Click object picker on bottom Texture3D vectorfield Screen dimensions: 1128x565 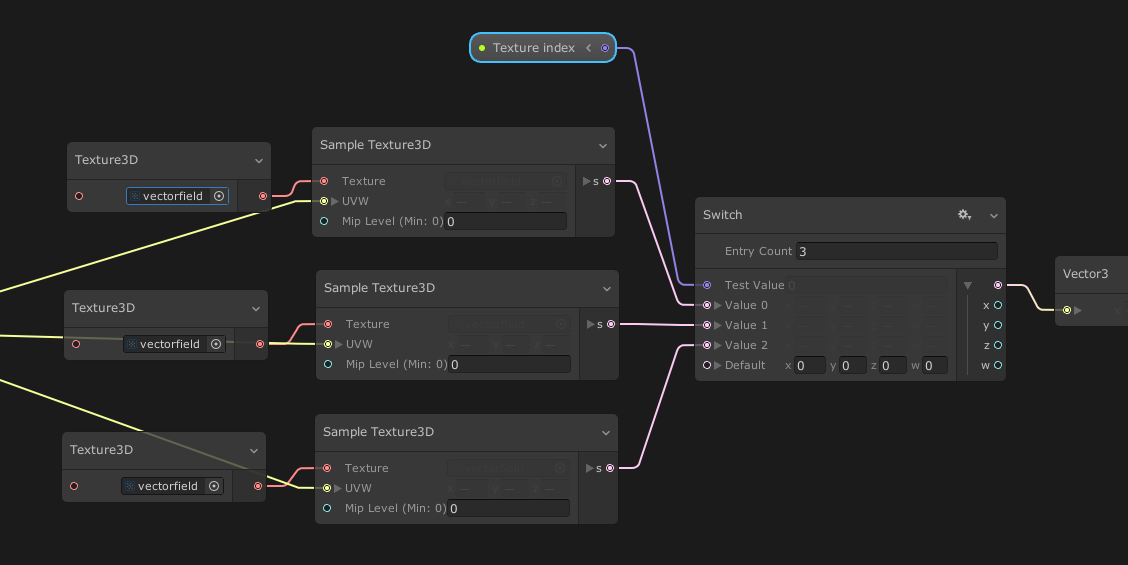[x=213, y=486]
